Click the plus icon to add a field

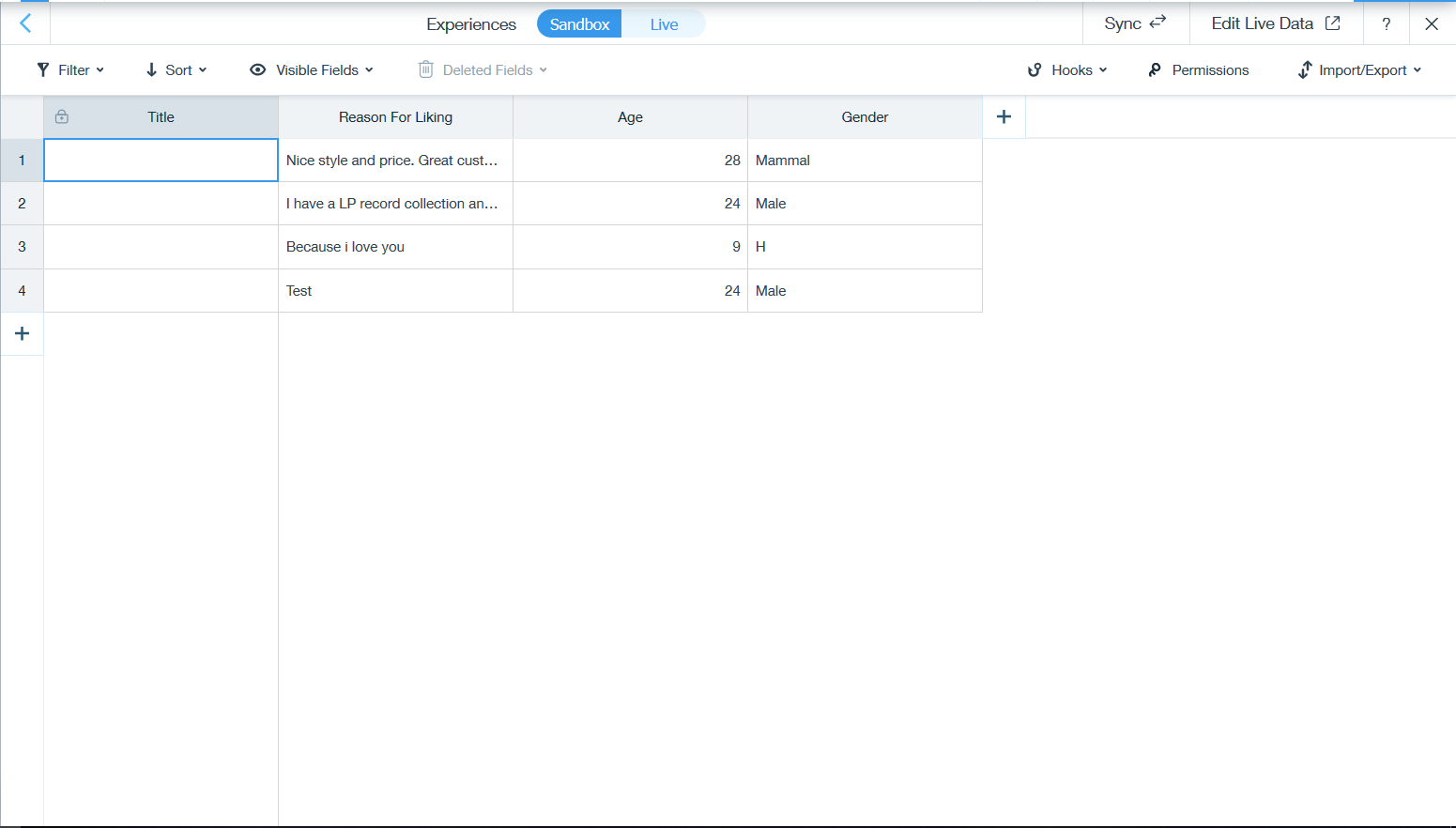click(1004, 116)
